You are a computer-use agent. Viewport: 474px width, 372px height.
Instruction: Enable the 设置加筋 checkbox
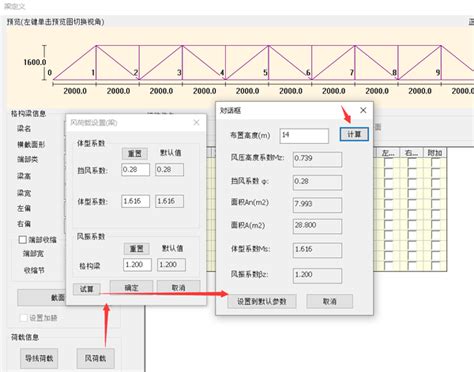pos(24,318)
